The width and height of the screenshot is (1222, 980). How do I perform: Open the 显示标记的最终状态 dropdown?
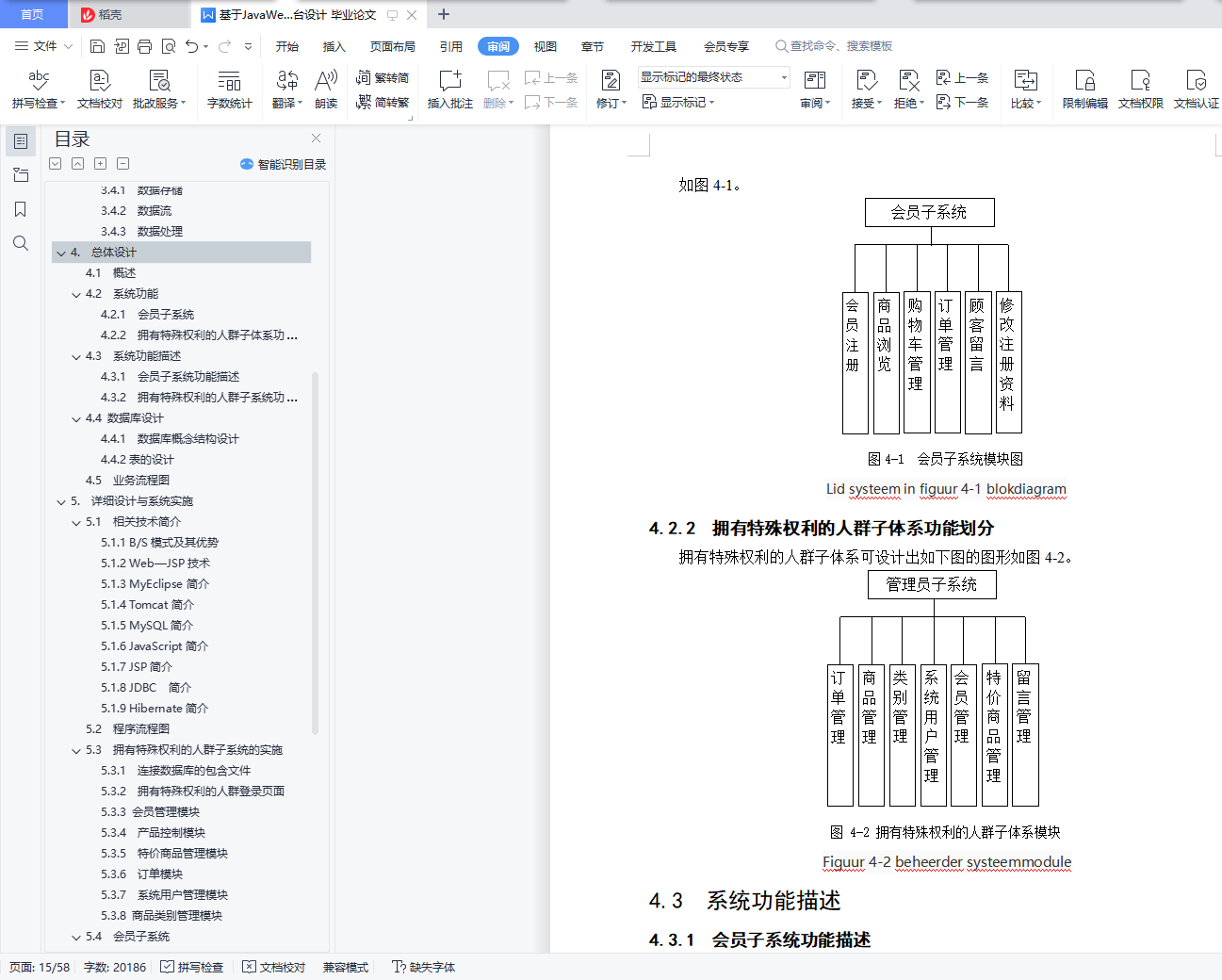coord(714,77)
